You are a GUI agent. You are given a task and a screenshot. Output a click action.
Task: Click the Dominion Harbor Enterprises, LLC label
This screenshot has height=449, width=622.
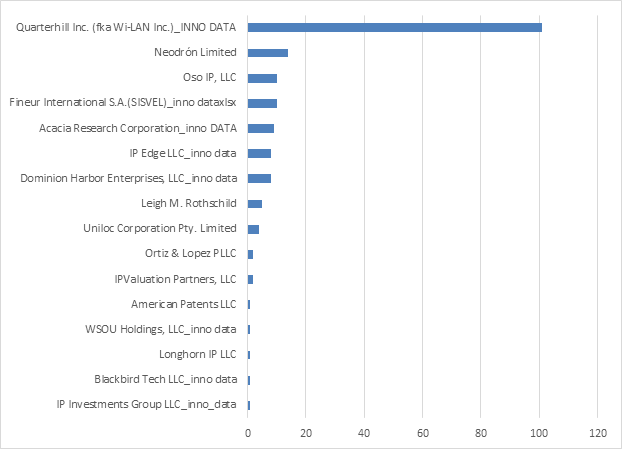pyautogui.click(x=129, y=178)
